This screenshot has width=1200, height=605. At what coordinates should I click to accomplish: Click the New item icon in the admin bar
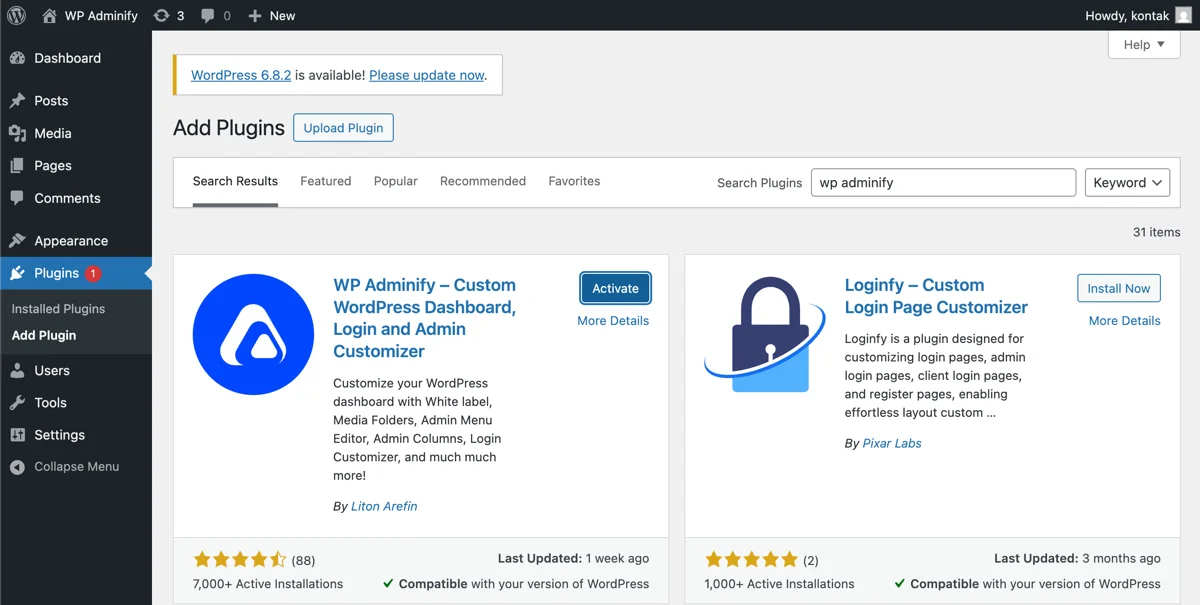(256, 15)
